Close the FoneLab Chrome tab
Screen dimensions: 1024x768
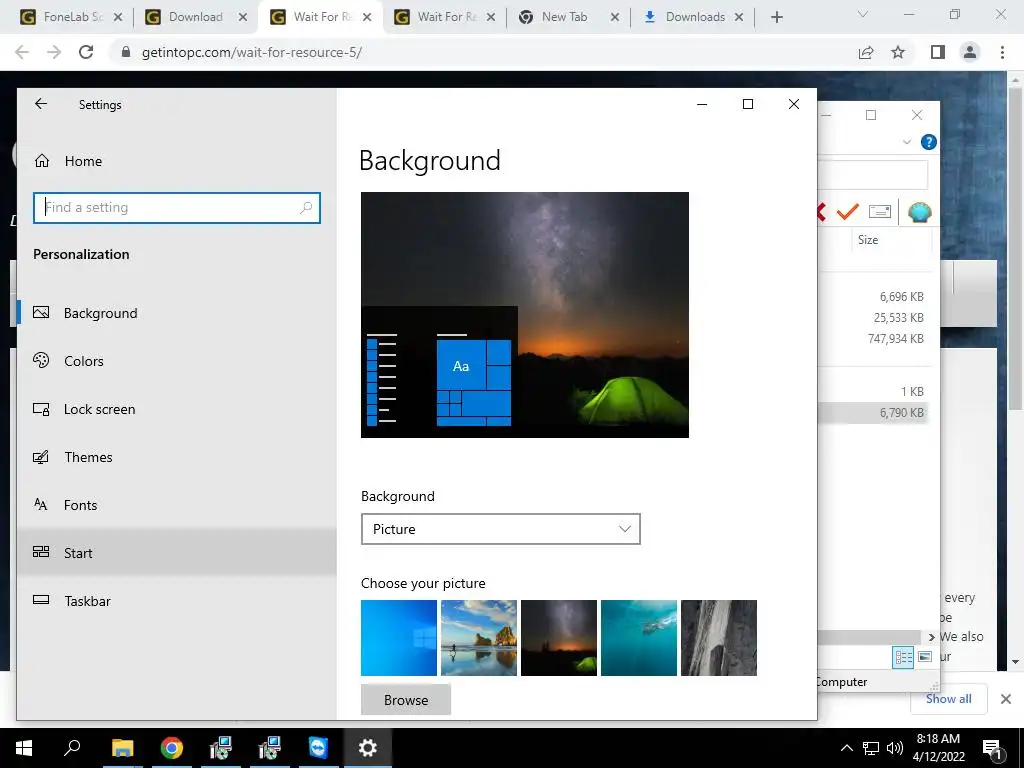(118, 17)
